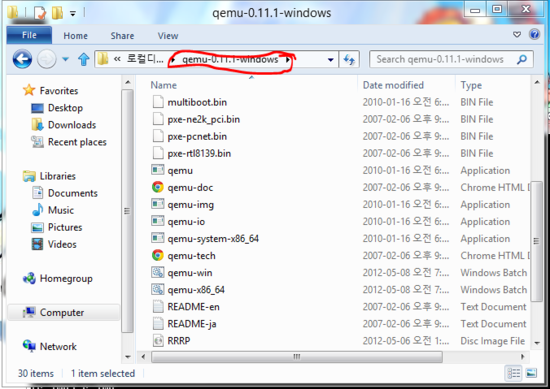This screenshot has width=550, height=389.
Task: Select the qemu application icon
Action: [x=158, y=170]
